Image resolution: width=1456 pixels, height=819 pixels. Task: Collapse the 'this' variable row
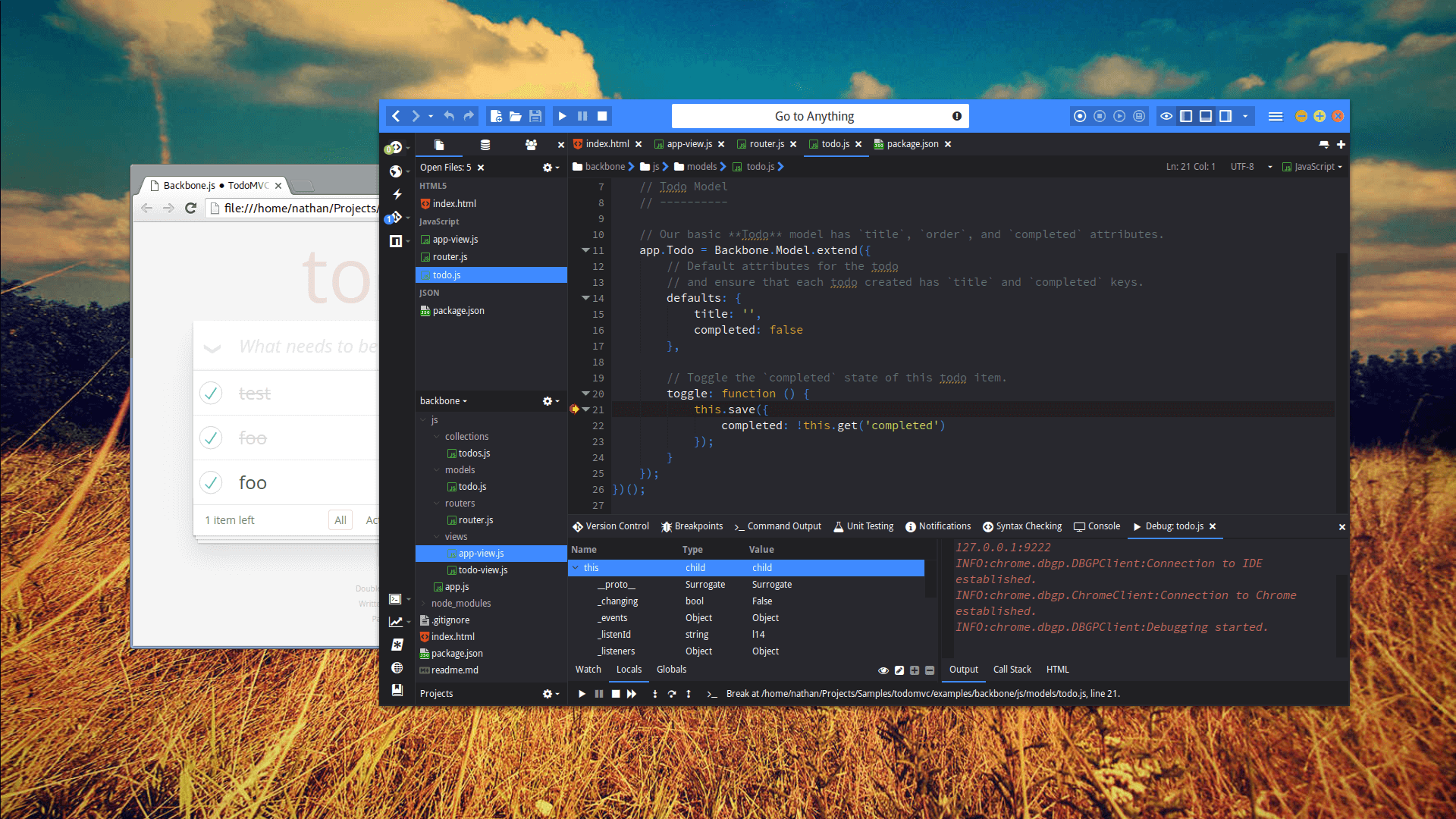[x=576, y=568]
